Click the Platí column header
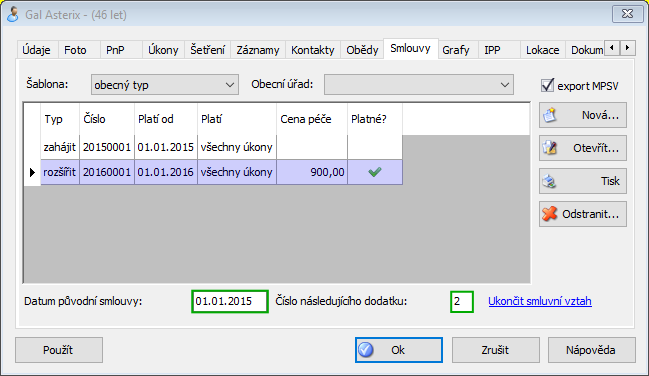This screenshot has width=649, height=376. (237, 119)
